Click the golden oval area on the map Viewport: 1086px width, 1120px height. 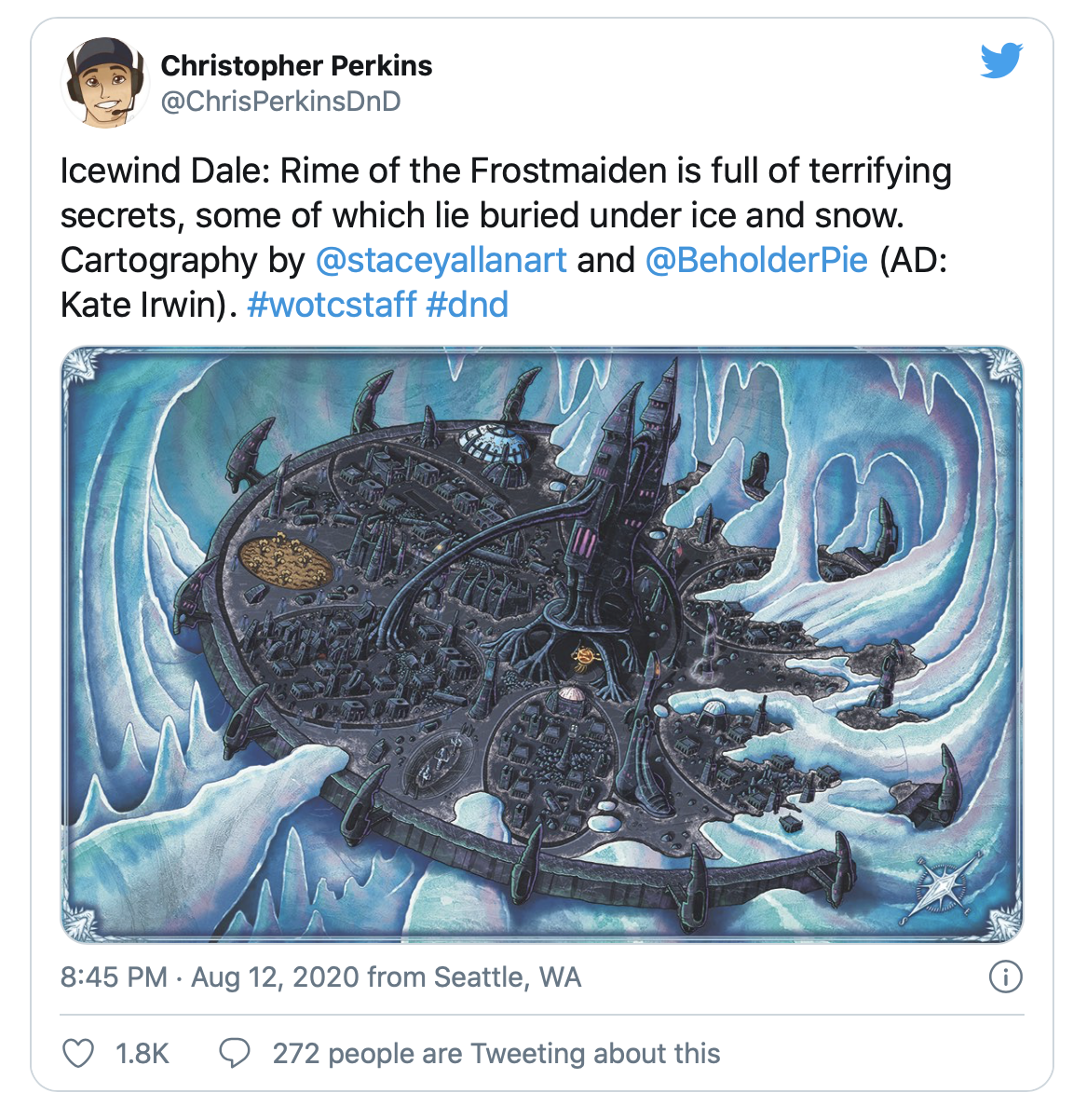285,561
